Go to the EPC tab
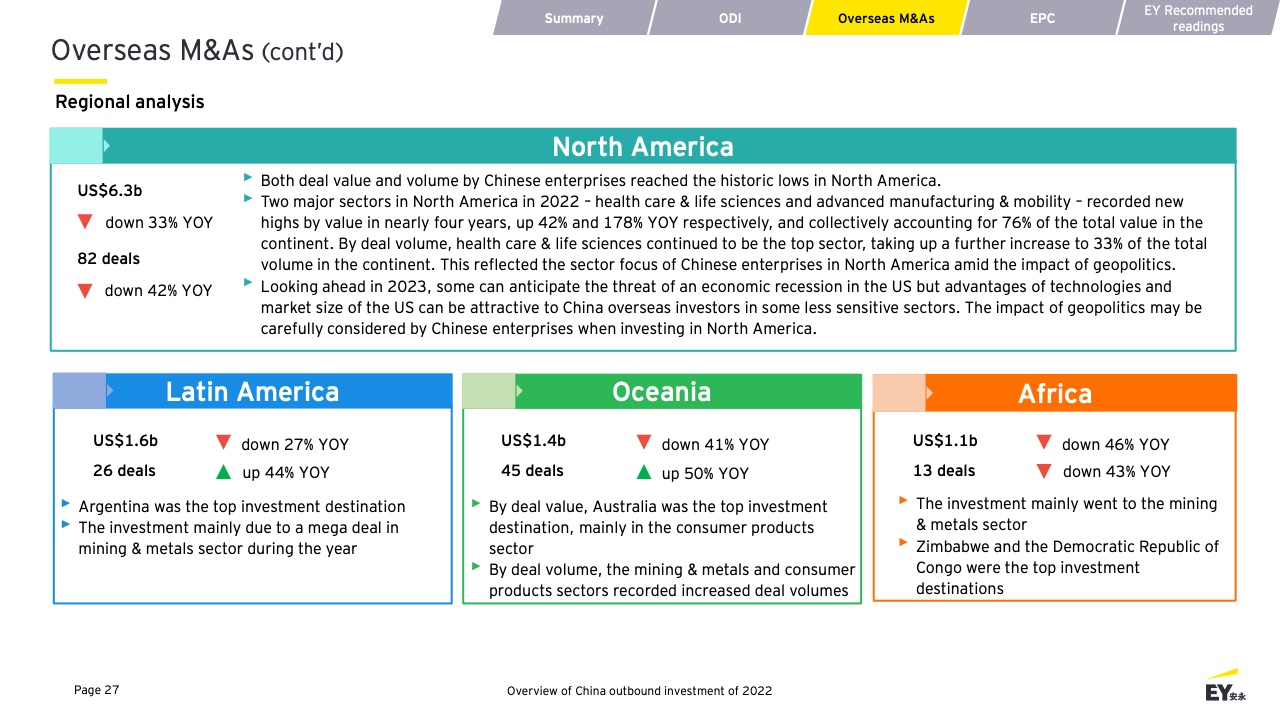The height and width of the screenshot is (720, 1280). [x=1042, y=18]
